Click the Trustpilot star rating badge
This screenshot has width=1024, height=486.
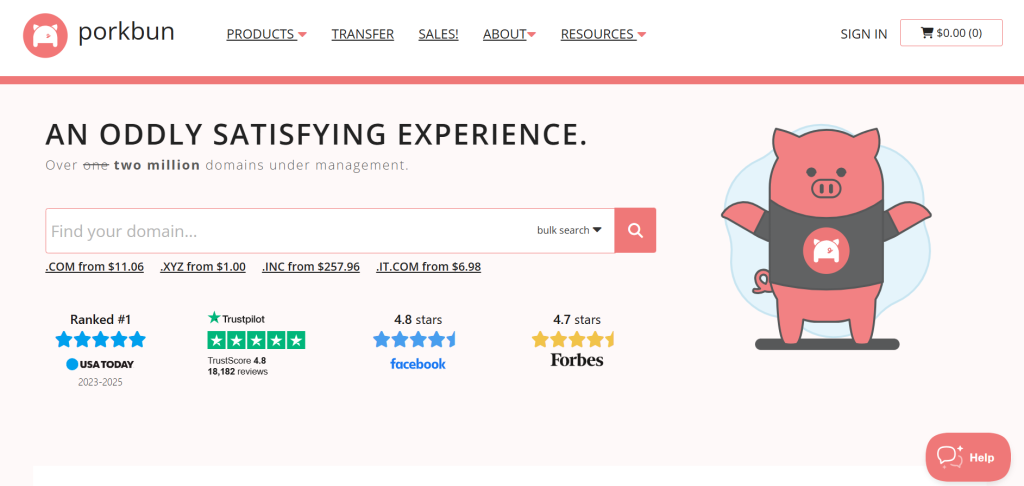pos(256,340)
